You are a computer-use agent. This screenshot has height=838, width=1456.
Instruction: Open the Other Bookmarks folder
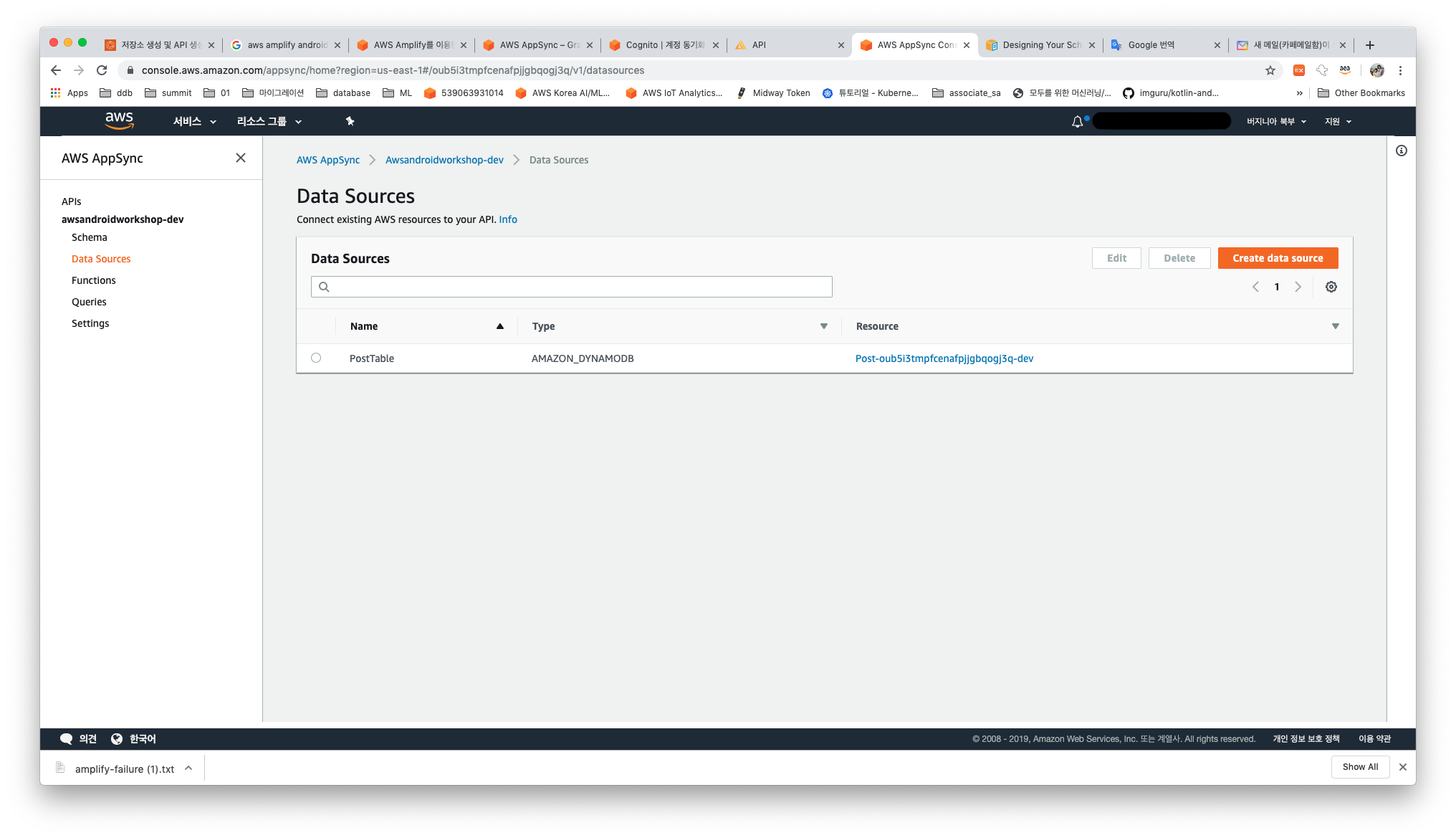tap(1361, 93)
